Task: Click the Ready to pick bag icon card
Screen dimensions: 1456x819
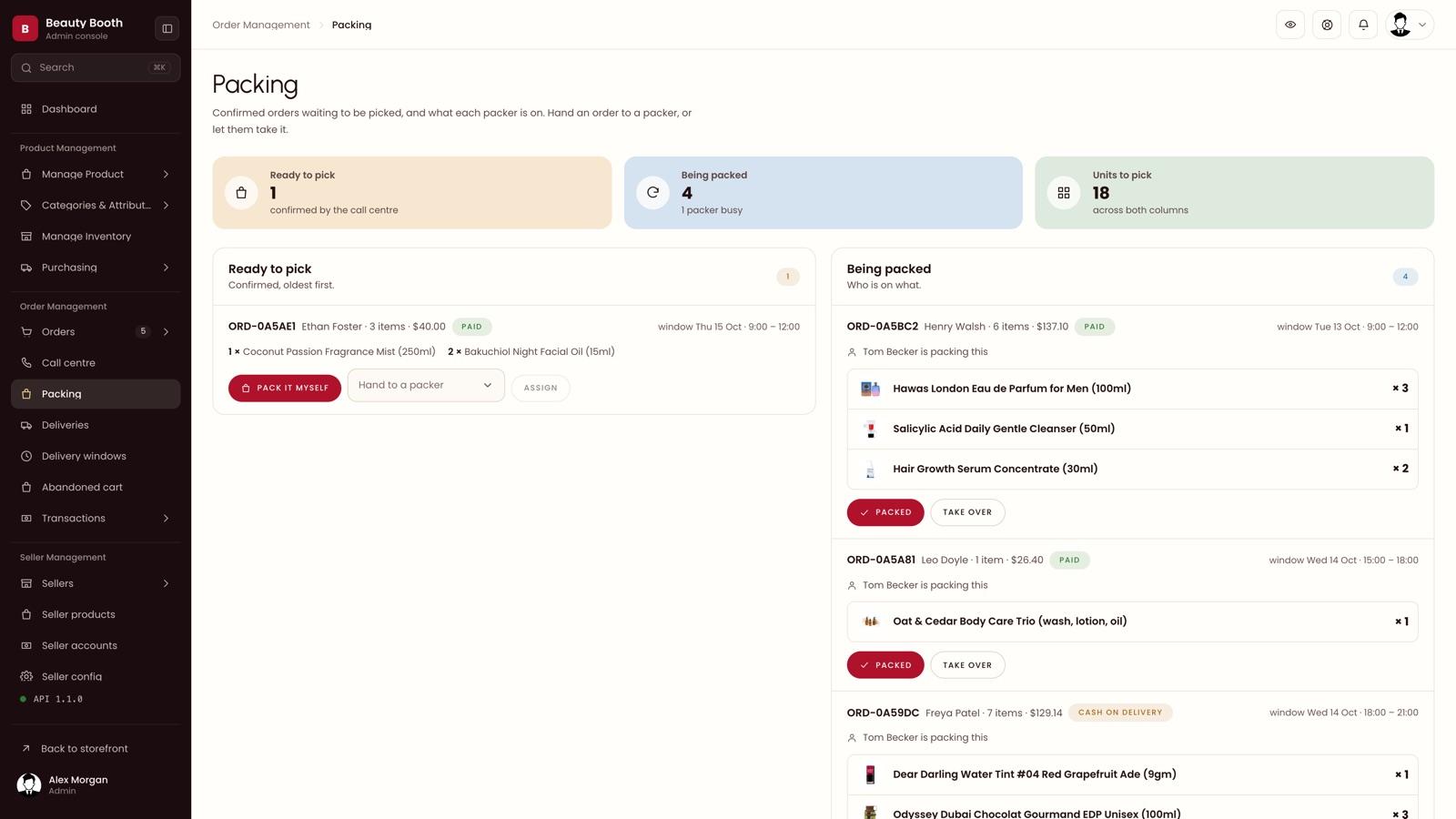Action: (241, 193)
